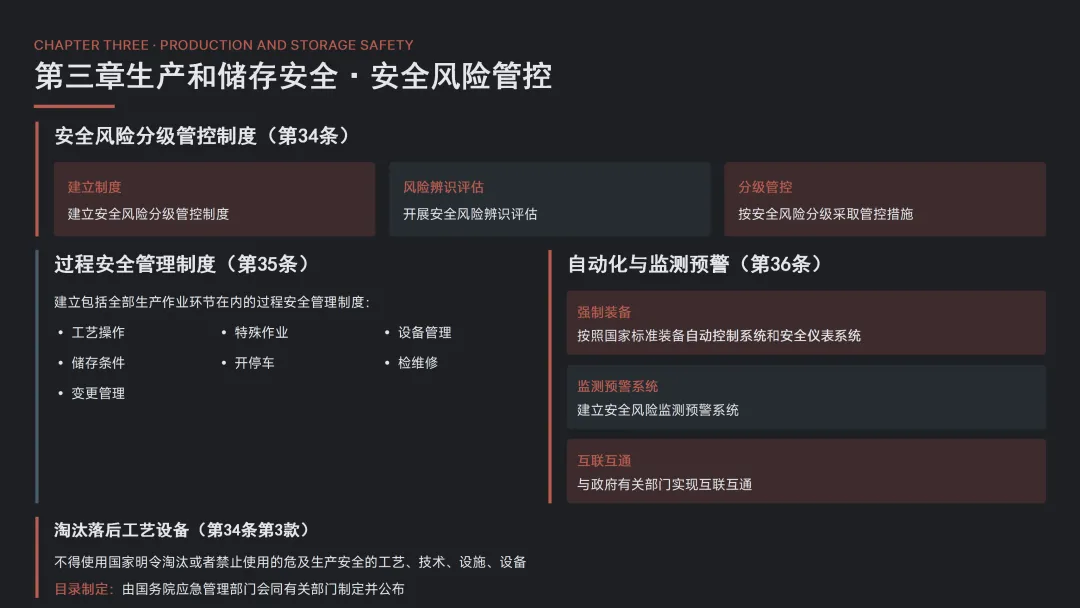Select the 自动化与监测预警（第36条） heading
Image resolution: width=1080 pixels, height=608 pixels.
click(x=695, y=264)
